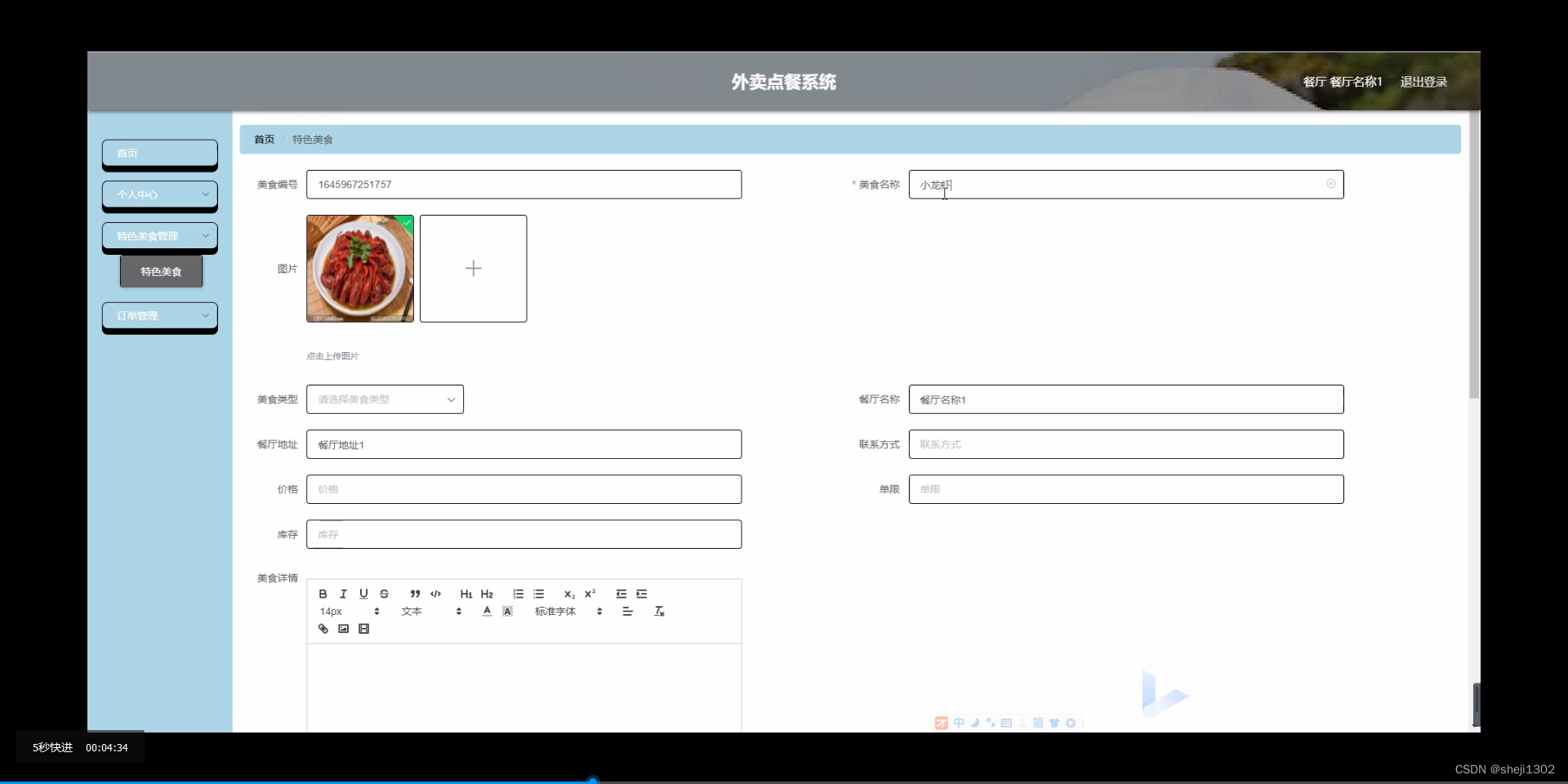Viewport: 1568px width, 784px height.
Task: Apply Heading 1 style
Action: coord(465,594)
